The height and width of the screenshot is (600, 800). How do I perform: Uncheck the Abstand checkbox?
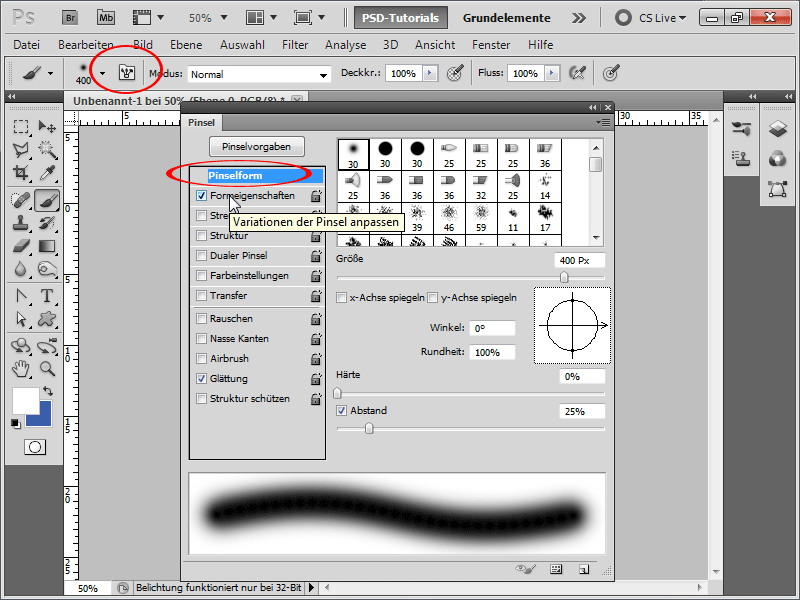click(x=341, y=411)
